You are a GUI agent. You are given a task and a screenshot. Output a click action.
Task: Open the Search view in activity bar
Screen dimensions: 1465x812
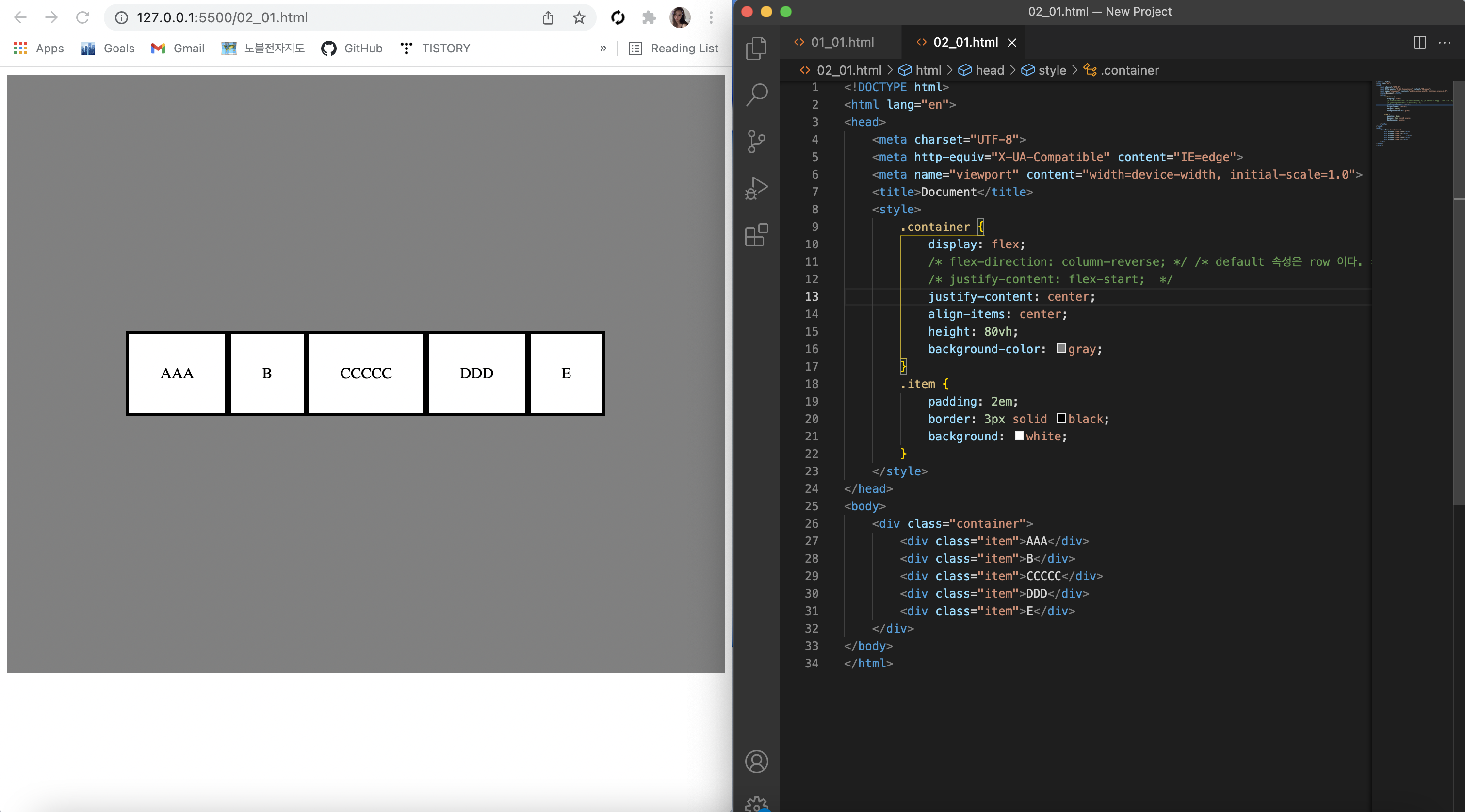coord(756,95)
